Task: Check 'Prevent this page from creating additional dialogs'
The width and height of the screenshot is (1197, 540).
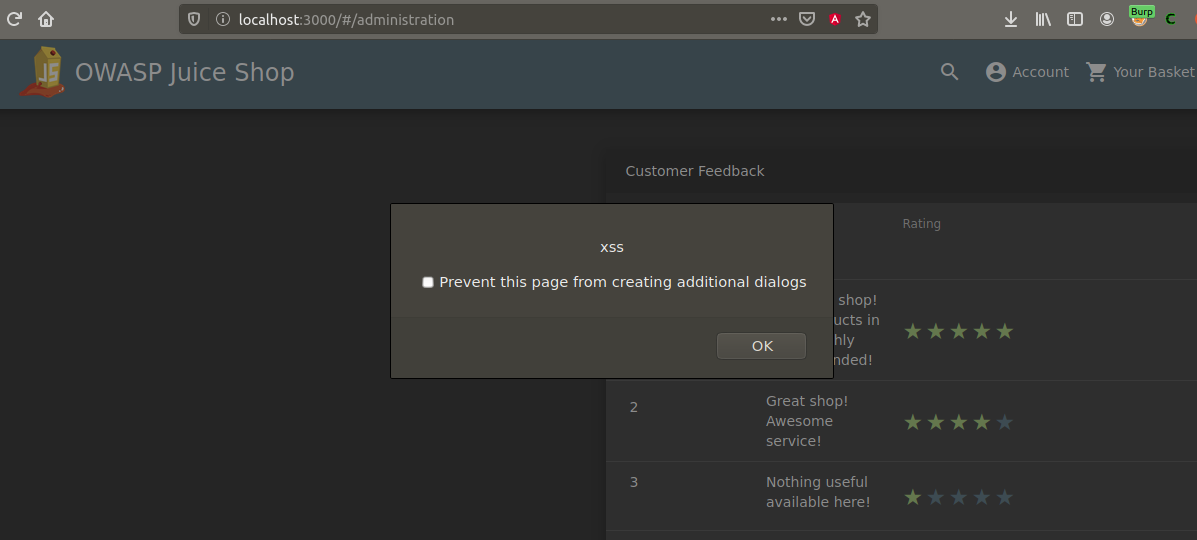Action: 428,283
